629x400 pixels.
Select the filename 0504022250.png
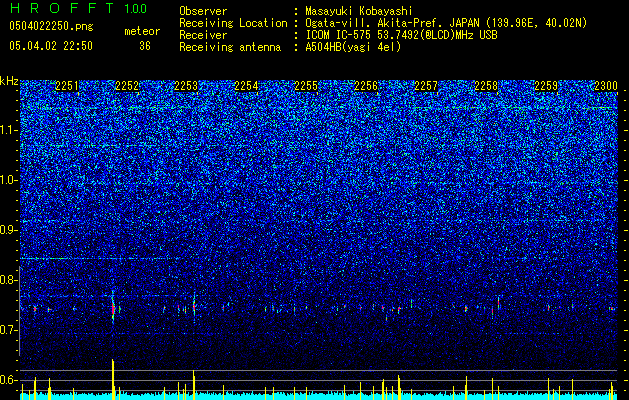pos(51,26)
